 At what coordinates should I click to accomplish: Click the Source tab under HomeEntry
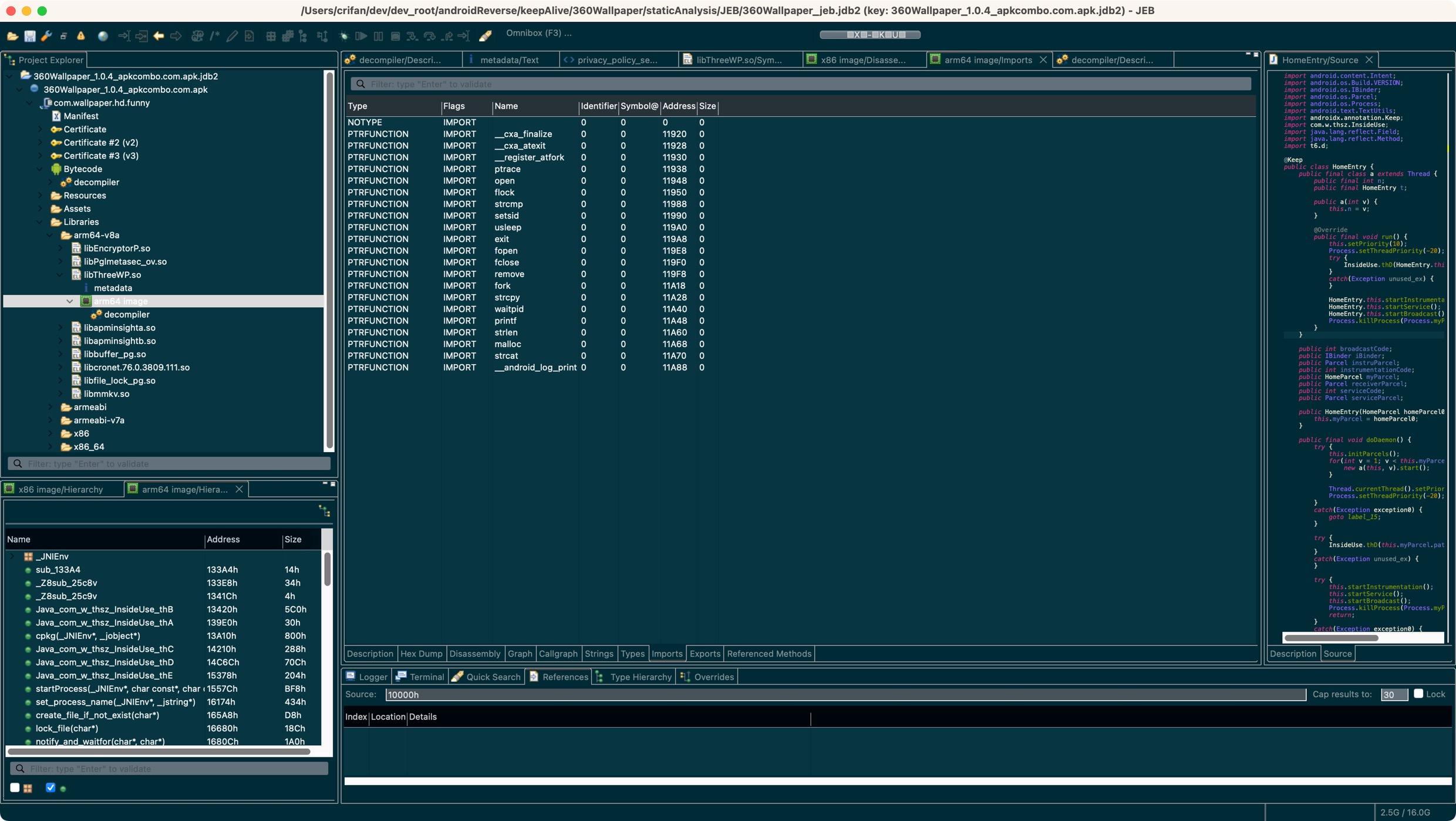tap(1337, 654)
